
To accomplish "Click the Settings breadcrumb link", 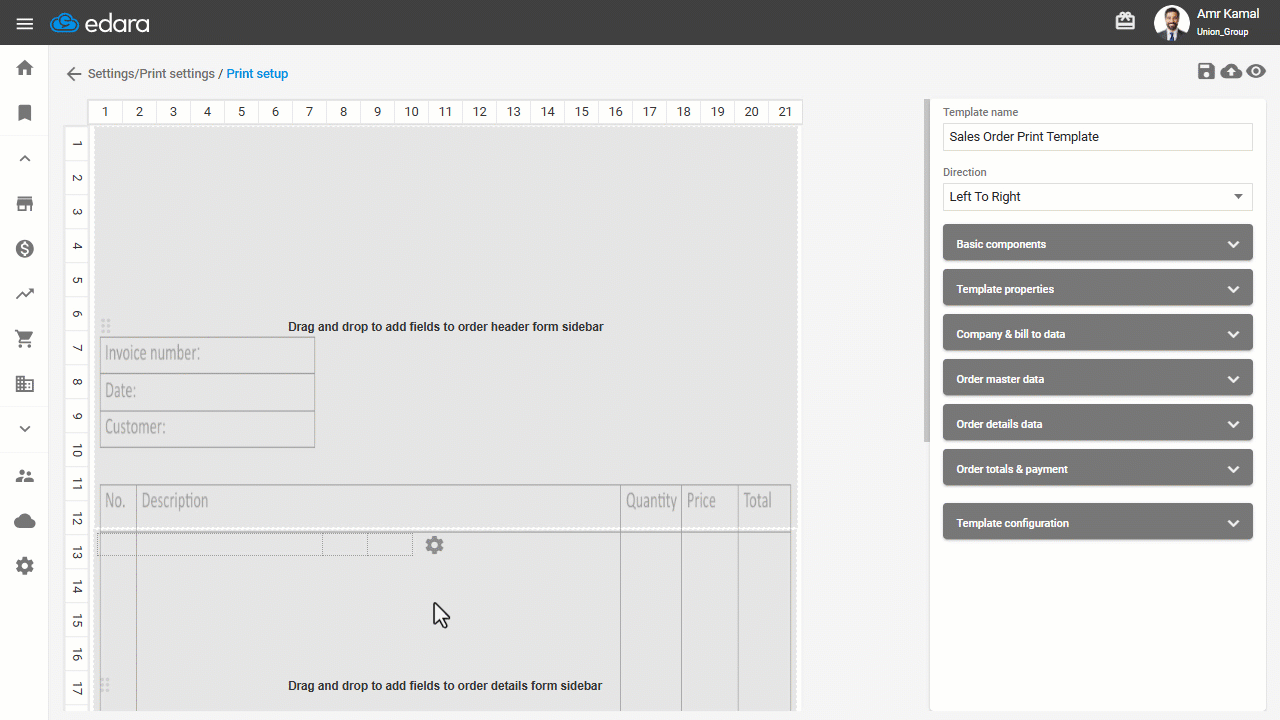I will 110,74.
